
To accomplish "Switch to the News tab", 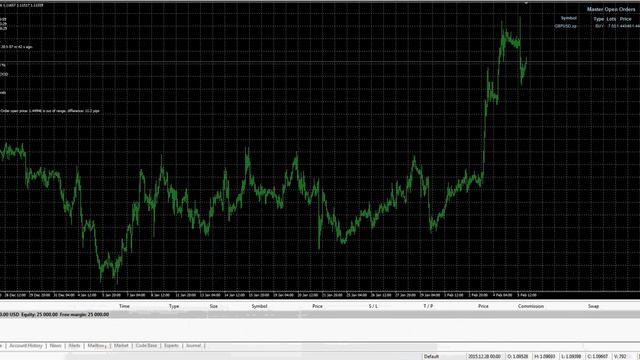I will click(56, 346).
